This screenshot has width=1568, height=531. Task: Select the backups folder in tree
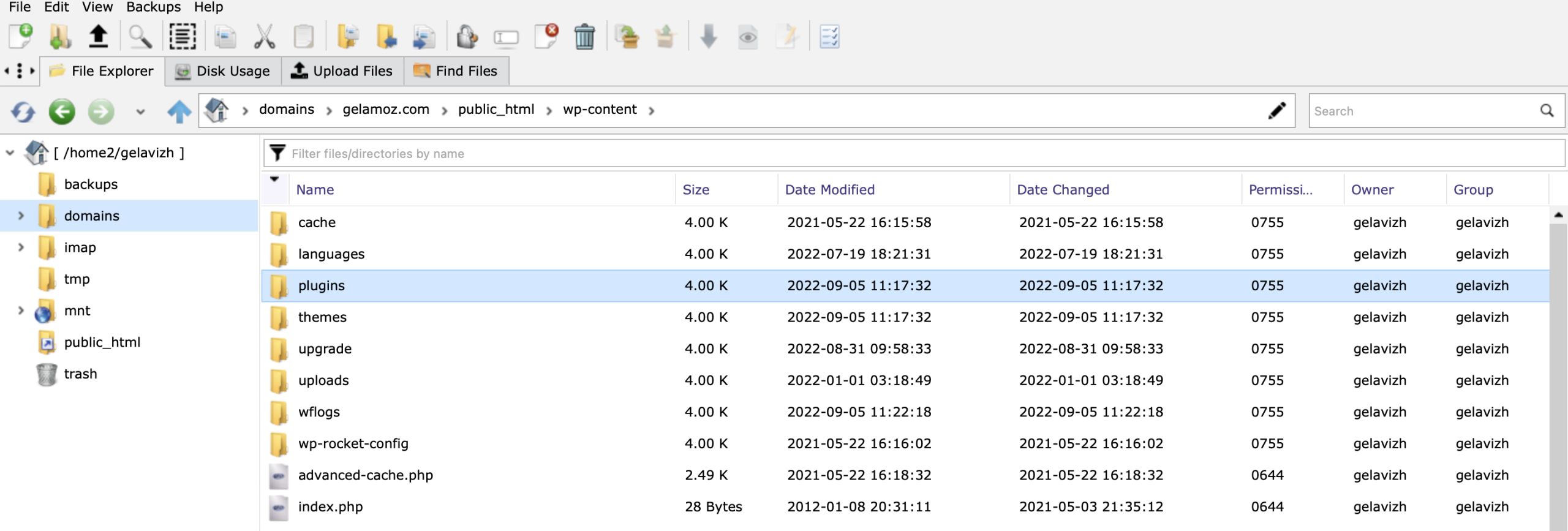coord(91,184)
